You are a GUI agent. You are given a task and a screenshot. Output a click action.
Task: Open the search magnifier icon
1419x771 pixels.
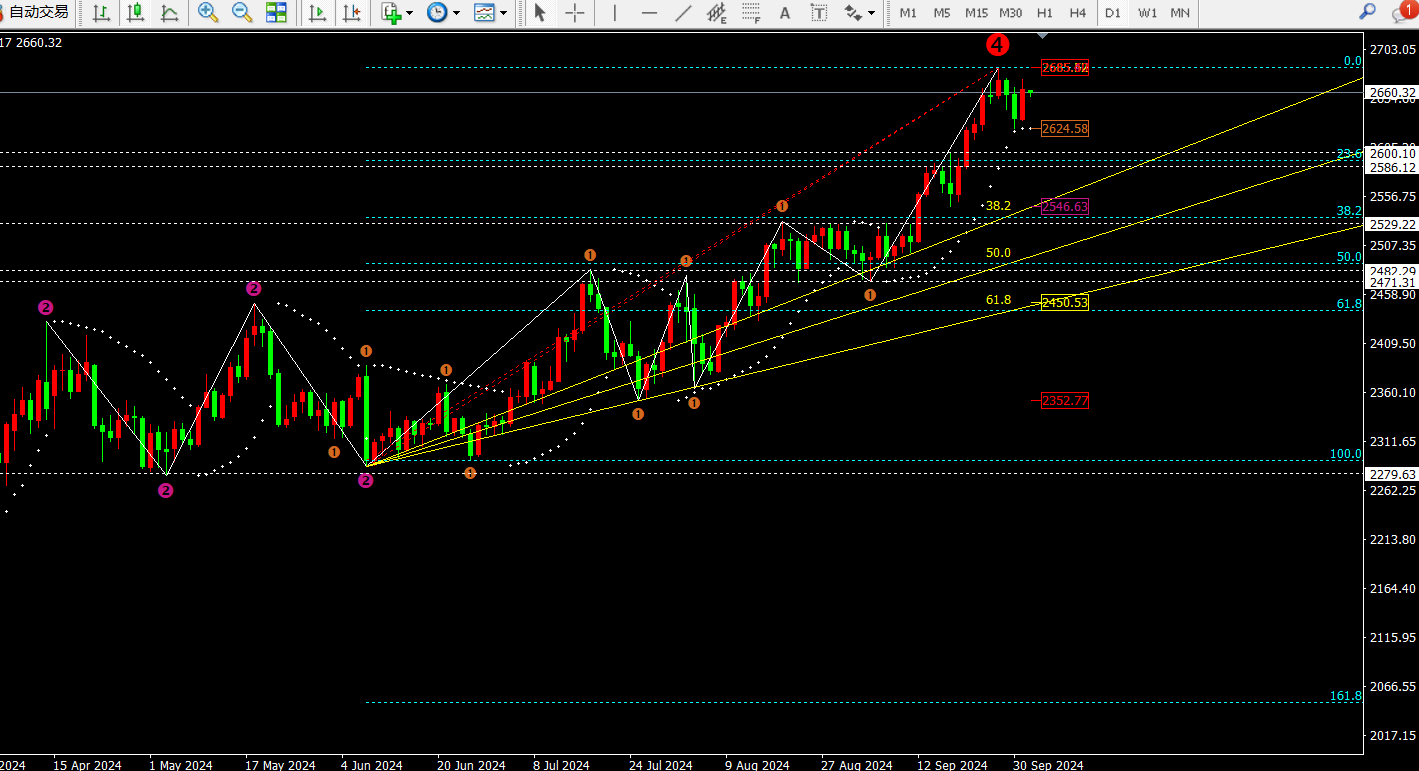coord(1367,12)
